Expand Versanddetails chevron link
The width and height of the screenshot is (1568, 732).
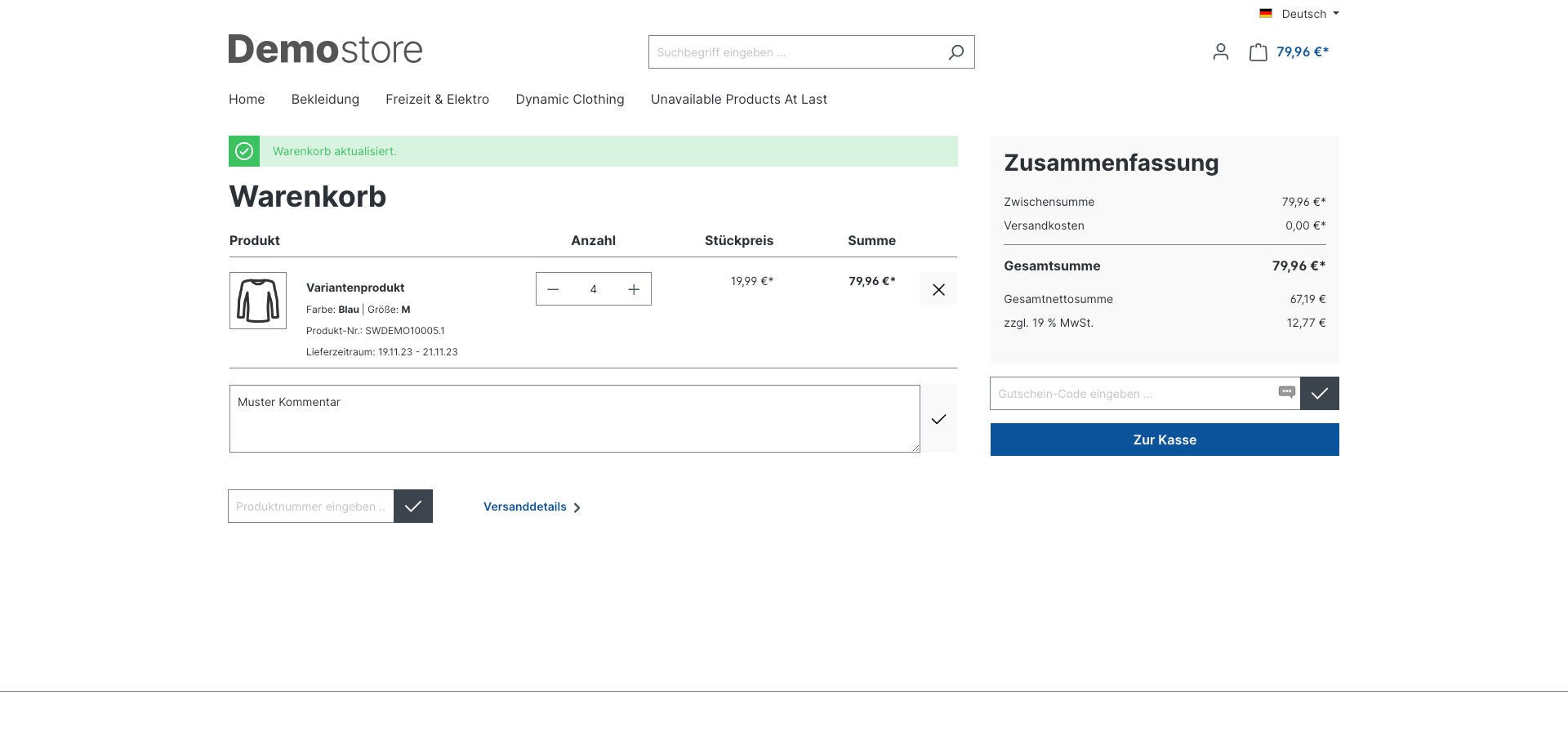point(532,507)
